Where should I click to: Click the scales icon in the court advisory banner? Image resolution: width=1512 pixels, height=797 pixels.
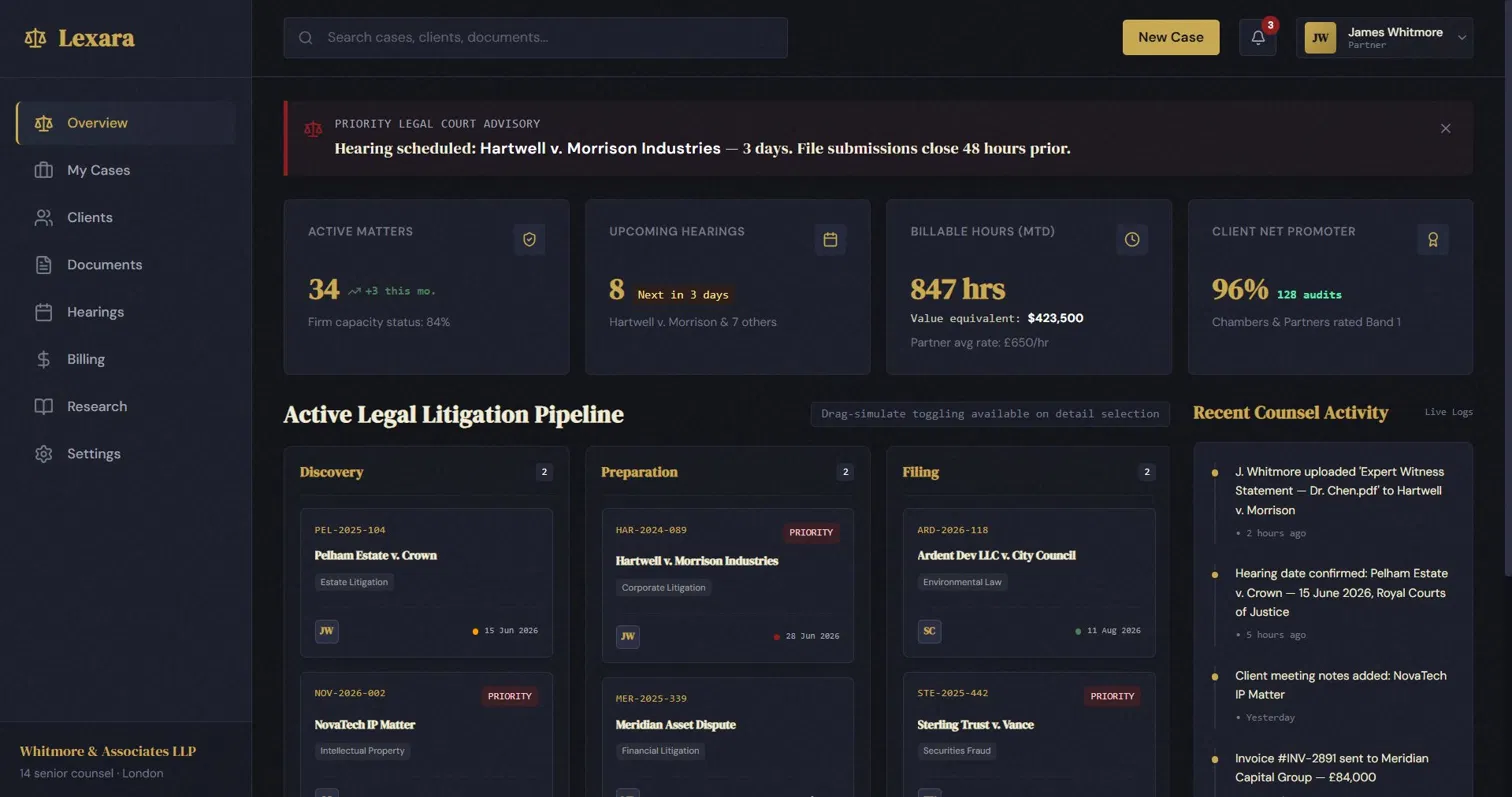click(313, 129)
